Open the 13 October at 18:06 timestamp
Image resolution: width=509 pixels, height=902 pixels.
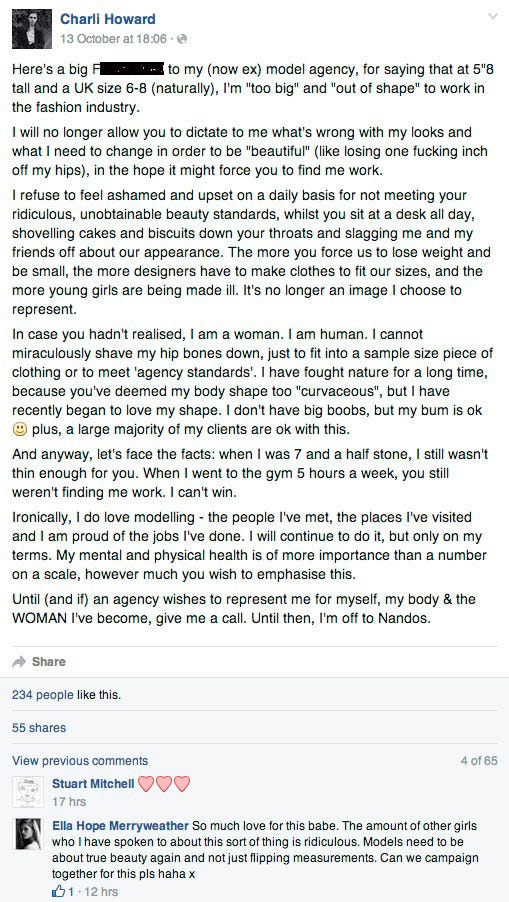click(113, 39)
